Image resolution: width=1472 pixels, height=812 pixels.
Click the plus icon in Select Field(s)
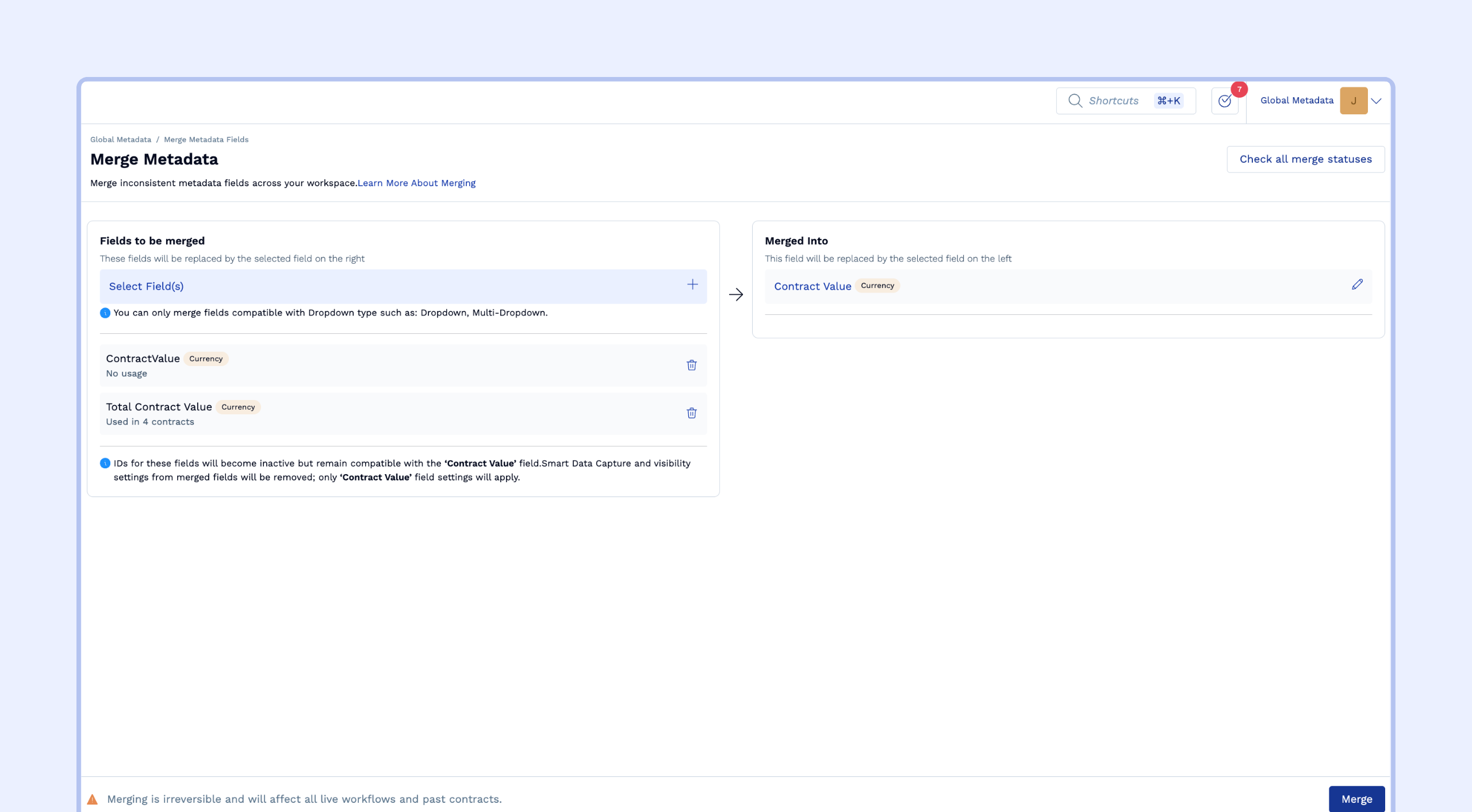(x=692, y=285)
